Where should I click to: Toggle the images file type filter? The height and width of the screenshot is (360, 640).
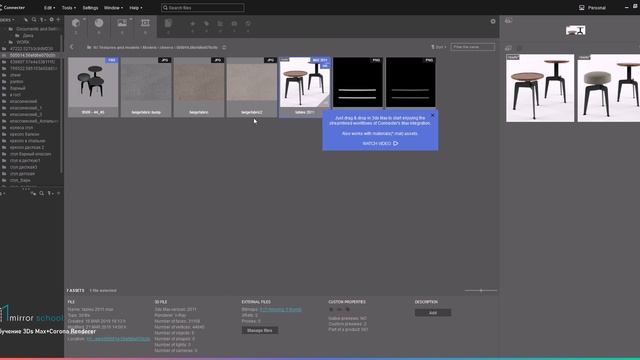[122, 24]
